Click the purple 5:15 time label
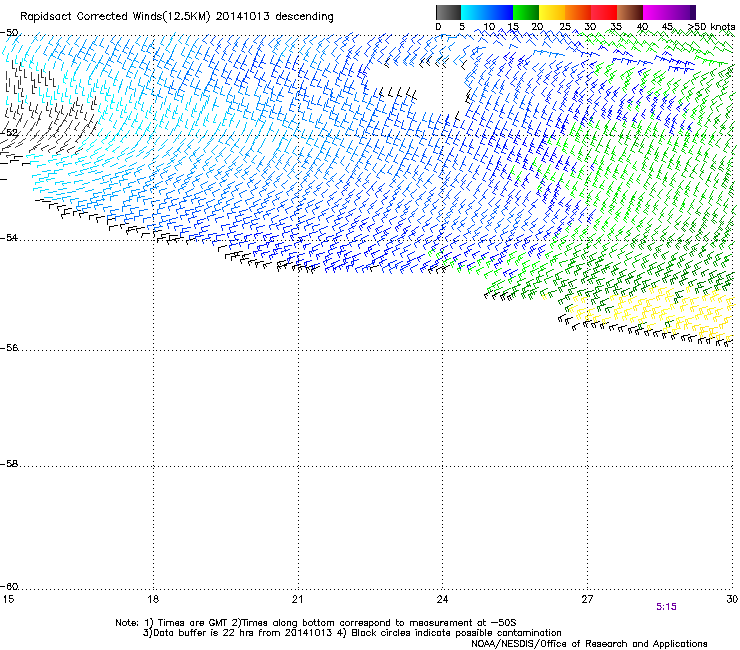This screenshot has width=740, height=650. tap(666, 607)
